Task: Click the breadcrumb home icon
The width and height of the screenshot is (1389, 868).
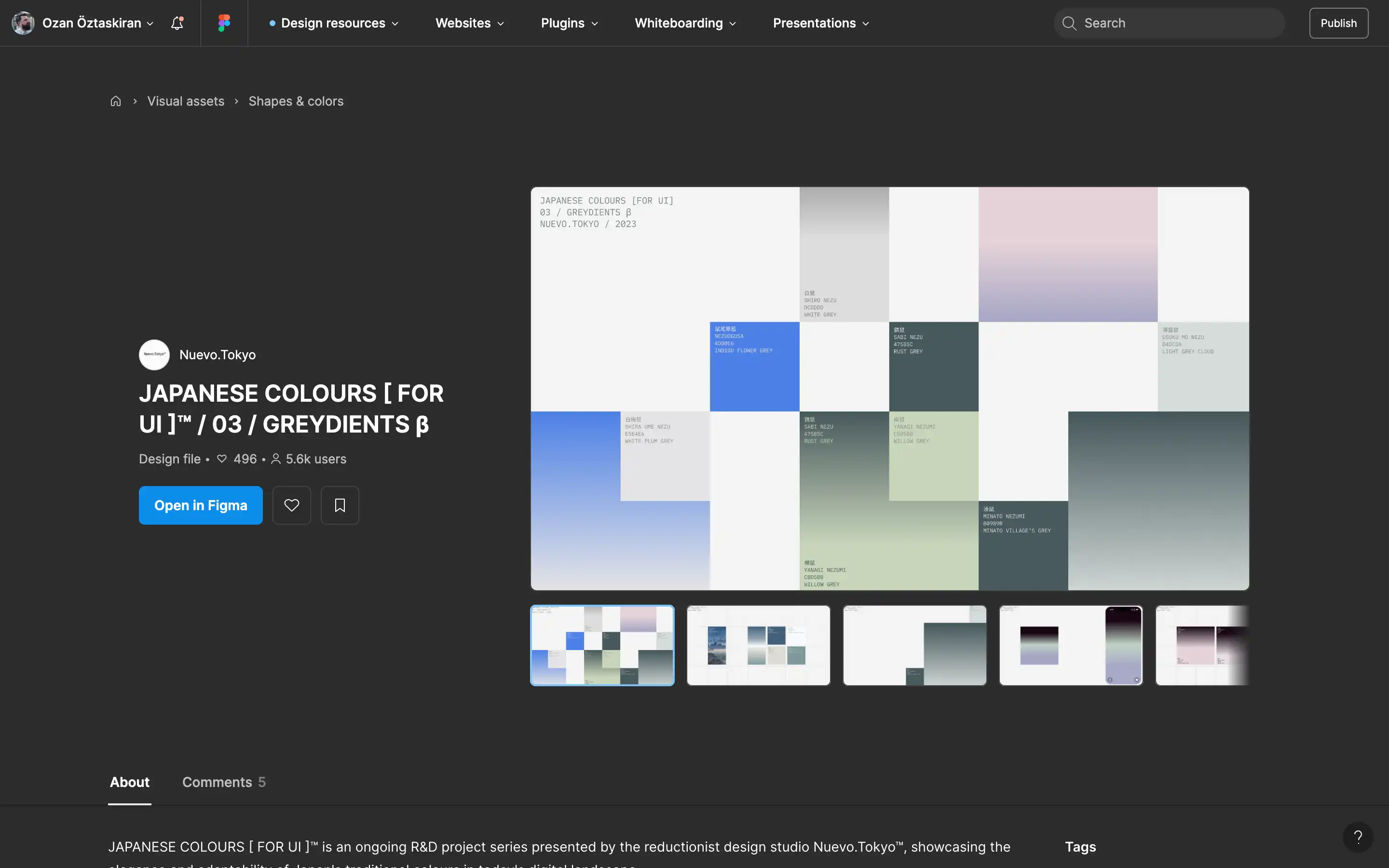Action: tap(115, 100)
